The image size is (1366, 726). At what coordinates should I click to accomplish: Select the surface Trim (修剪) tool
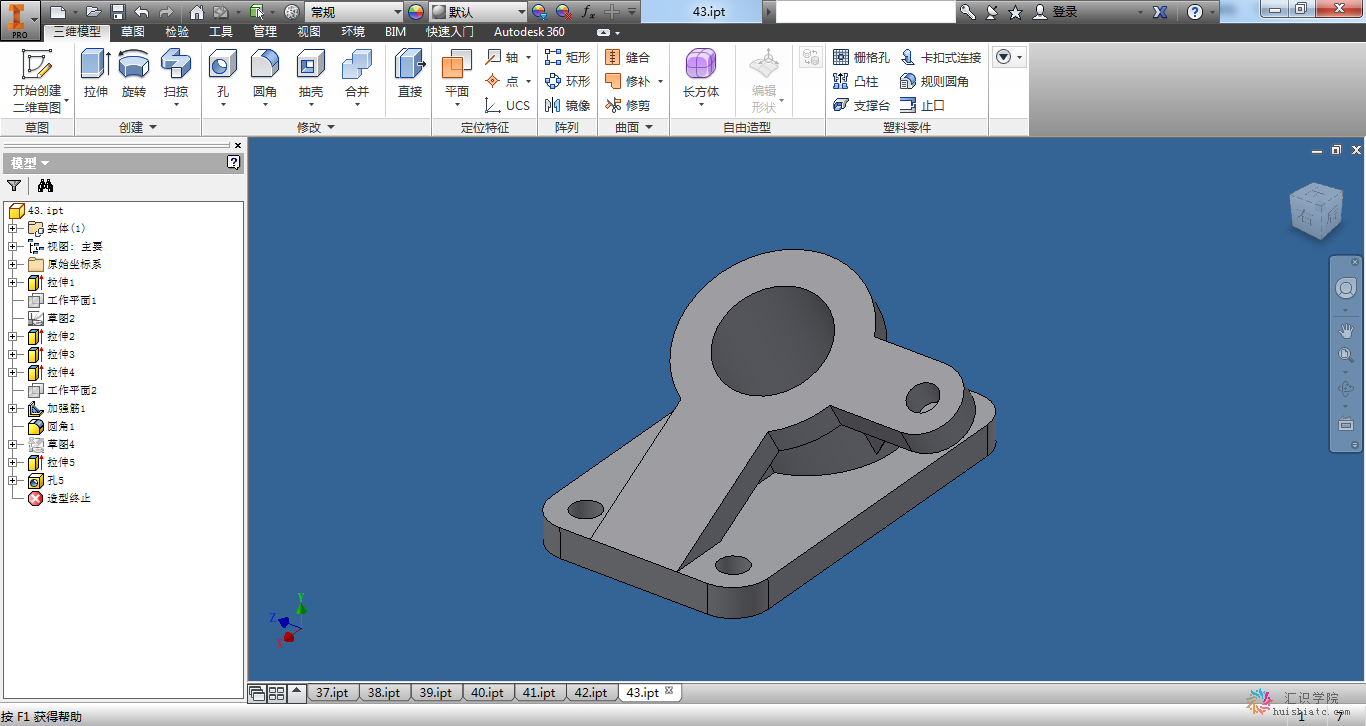coord(628,105)
